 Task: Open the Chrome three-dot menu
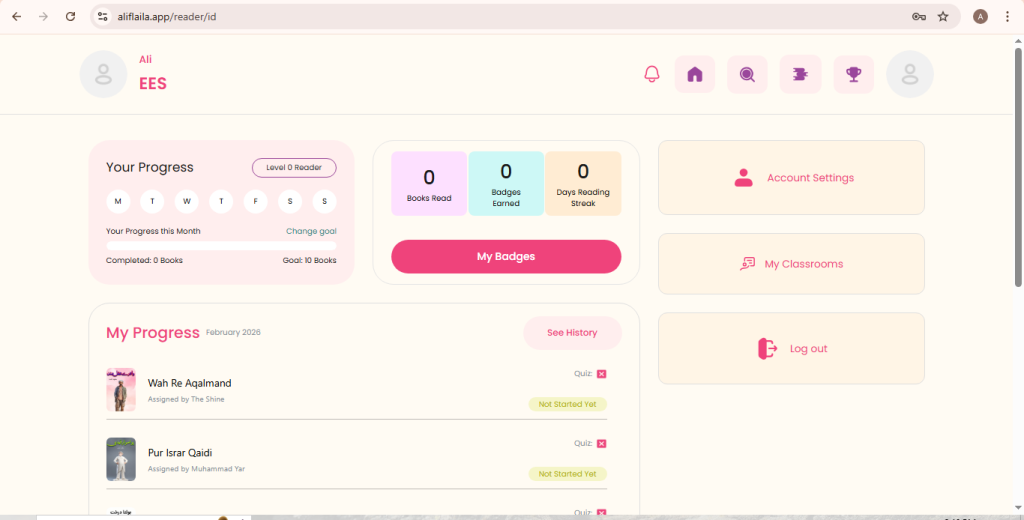(x=1007, y=16)
